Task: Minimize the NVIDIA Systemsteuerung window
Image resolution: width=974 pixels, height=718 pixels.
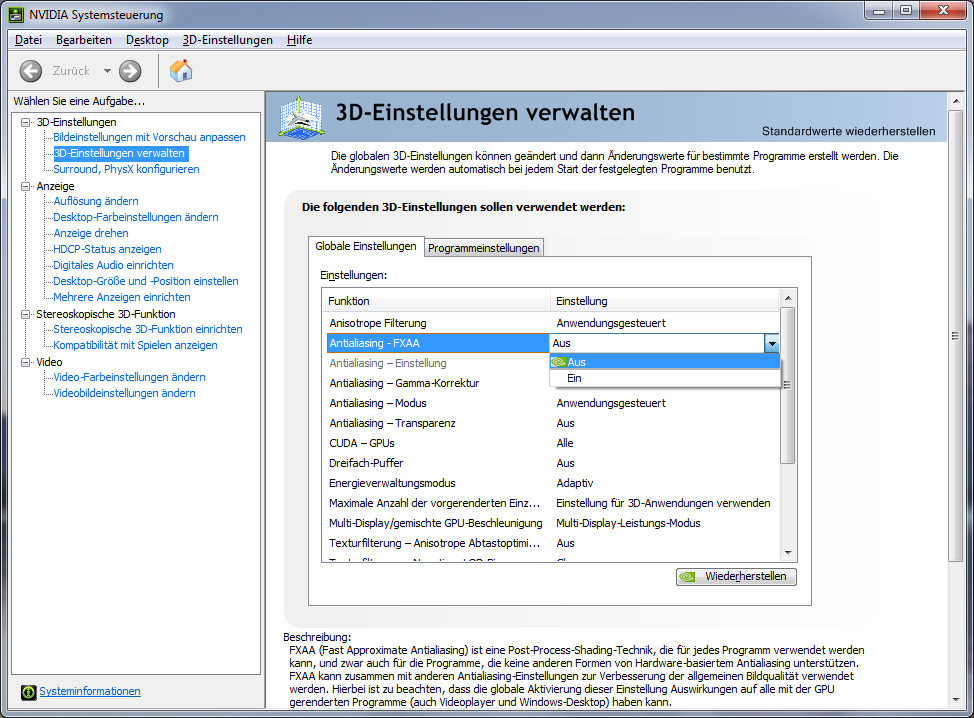Action: [879, 10]
